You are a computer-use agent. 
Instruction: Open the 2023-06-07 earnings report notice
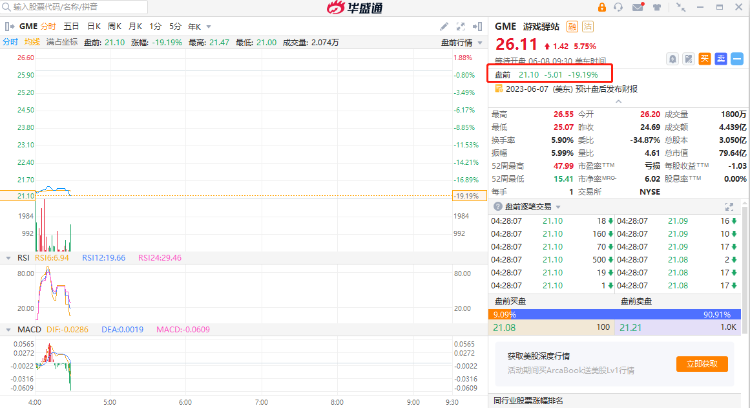tap(569, 89)
